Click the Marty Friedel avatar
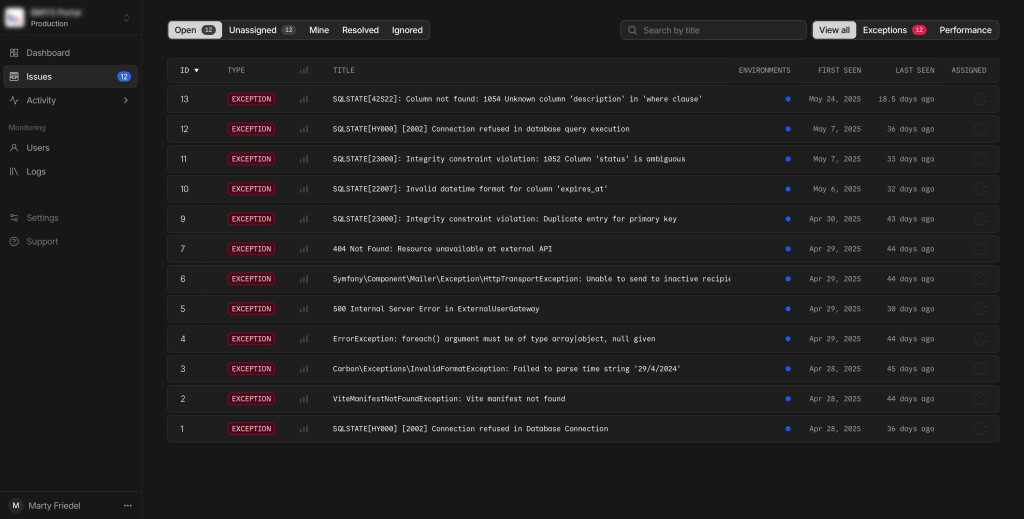The width and height of the screenshot is (1024, 519). [16, 505]
